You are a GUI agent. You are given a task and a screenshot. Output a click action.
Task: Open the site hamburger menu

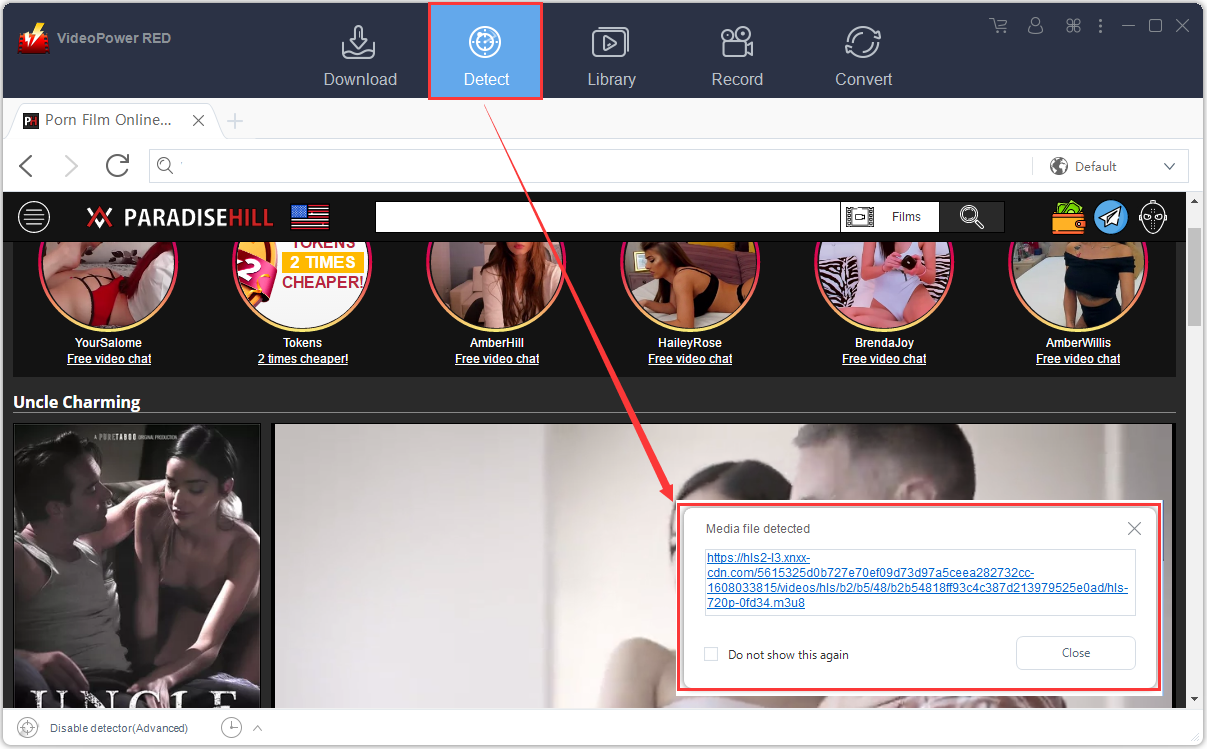[34, 216]
